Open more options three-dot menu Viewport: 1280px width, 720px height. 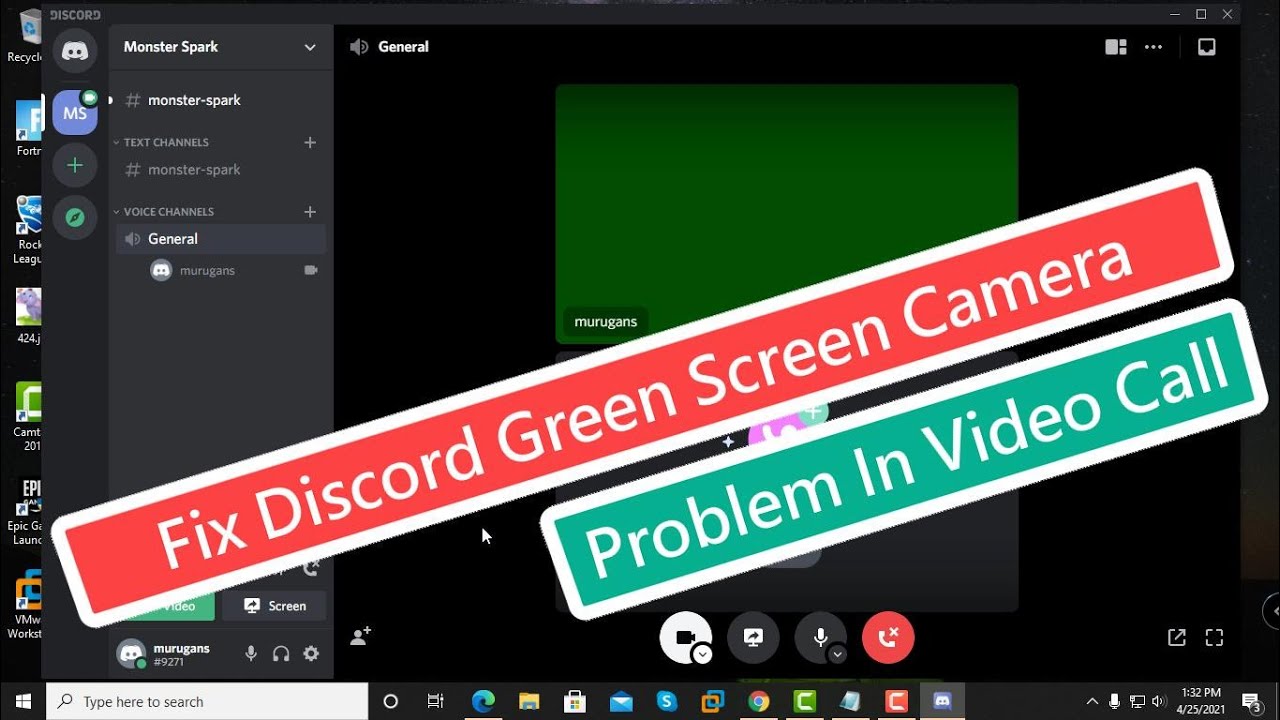1153,47
